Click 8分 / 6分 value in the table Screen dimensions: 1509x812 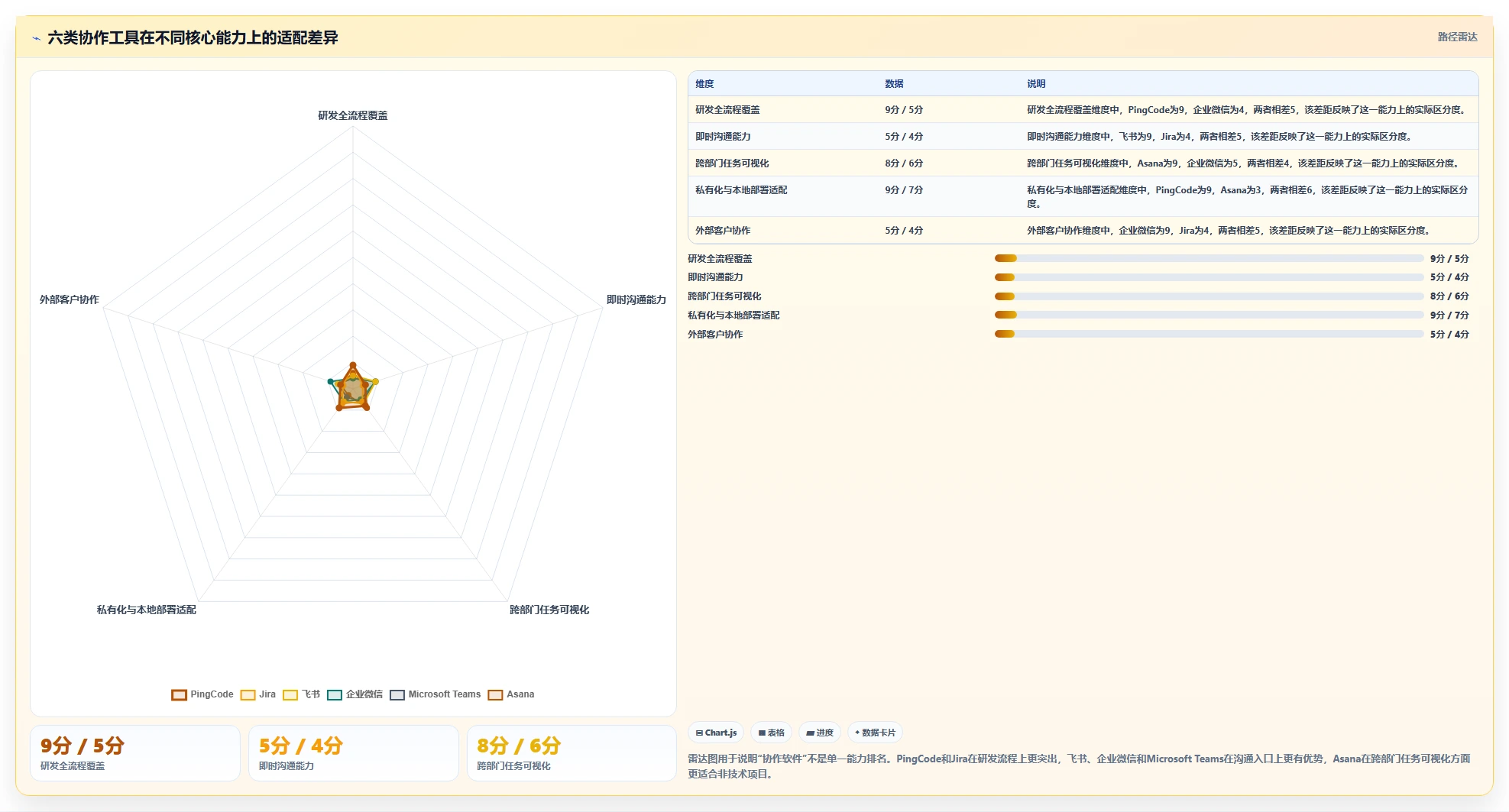pos(904,163)
